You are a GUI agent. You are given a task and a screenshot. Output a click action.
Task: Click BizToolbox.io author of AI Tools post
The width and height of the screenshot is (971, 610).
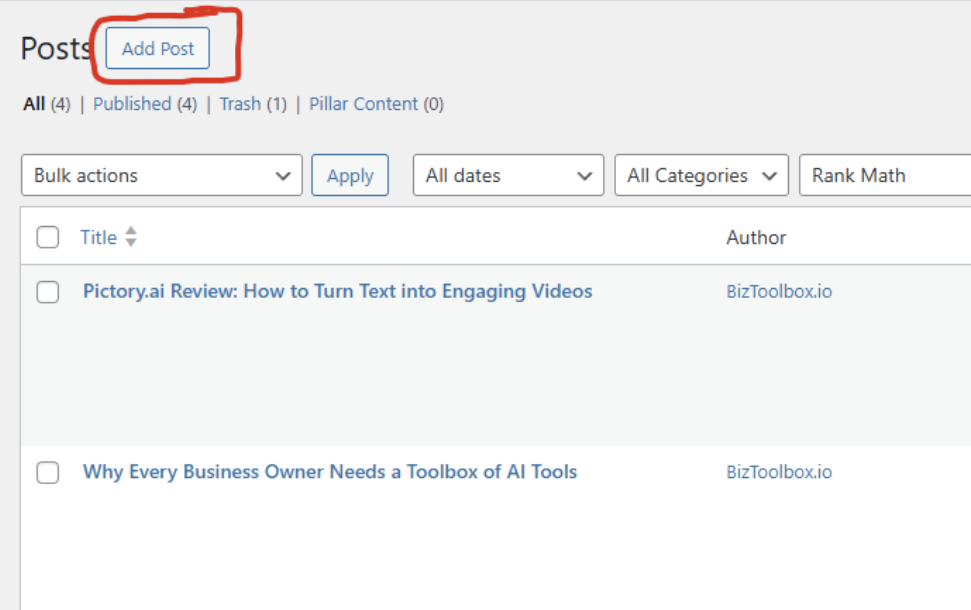point(779,472)
